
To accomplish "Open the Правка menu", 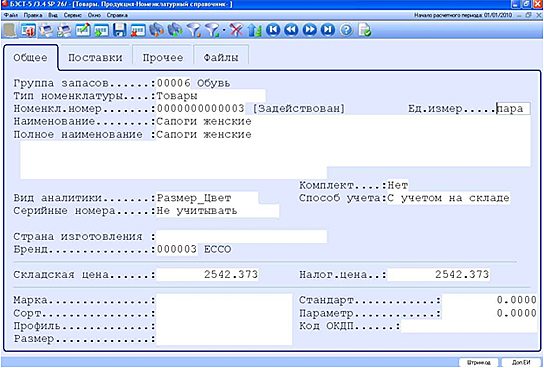I will 33,15.
